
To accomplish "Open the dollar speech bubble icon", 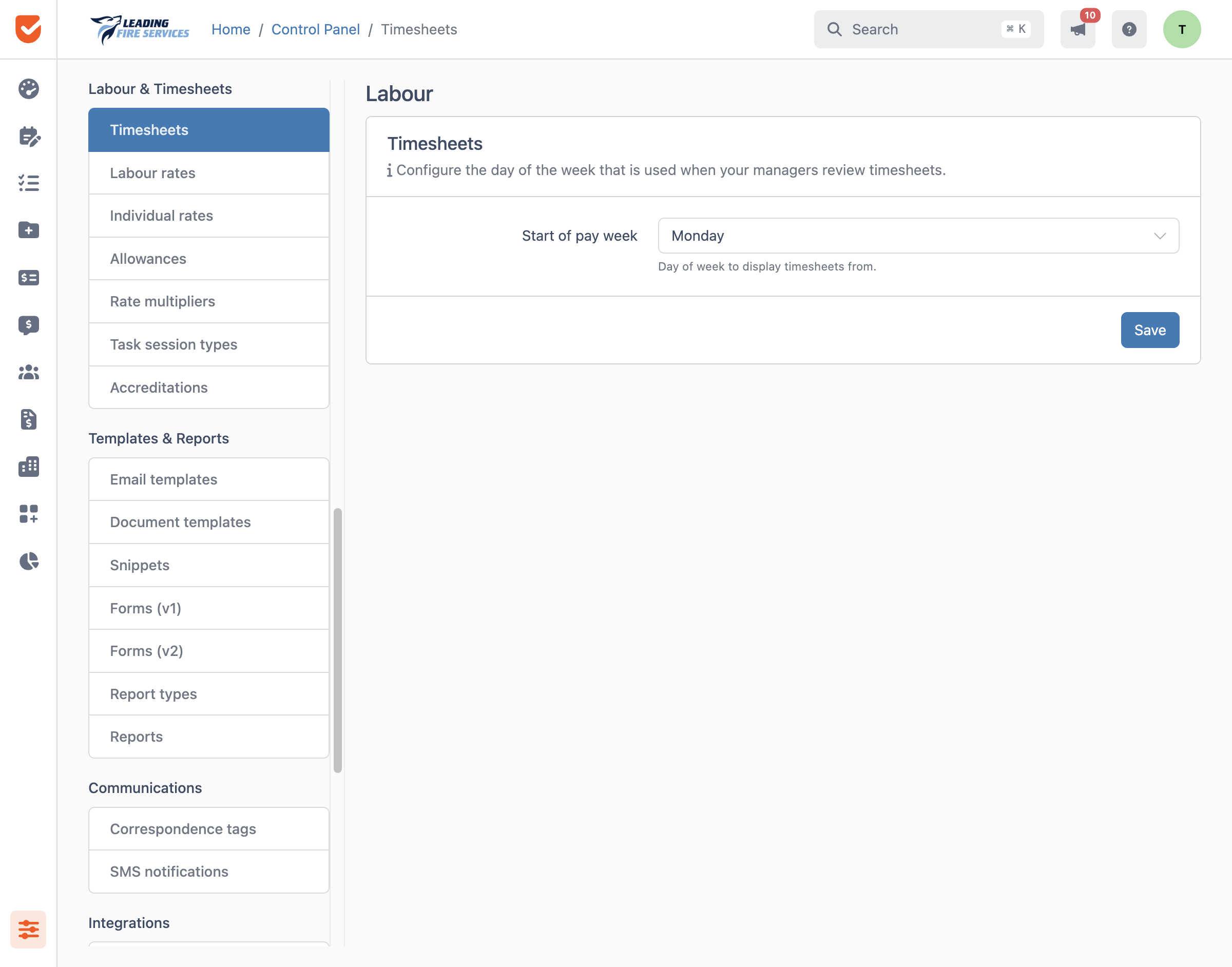I will click(x=28, y=325).
